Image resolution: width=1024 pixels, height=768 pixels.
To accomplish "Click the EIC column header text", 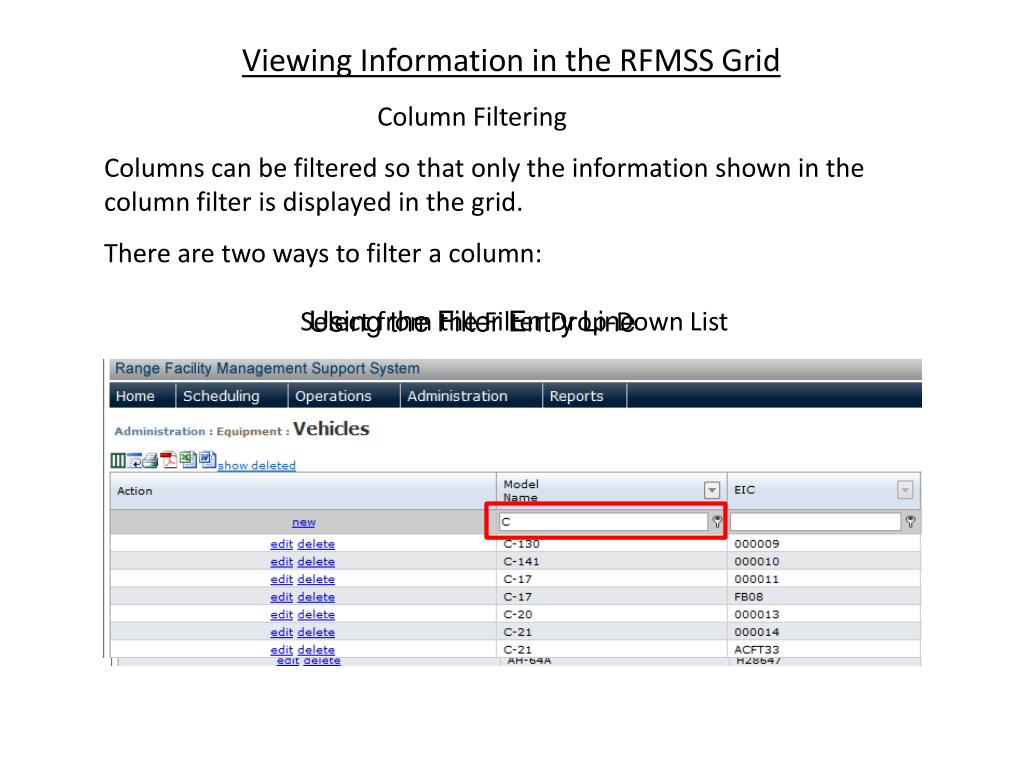I will 744,490.
